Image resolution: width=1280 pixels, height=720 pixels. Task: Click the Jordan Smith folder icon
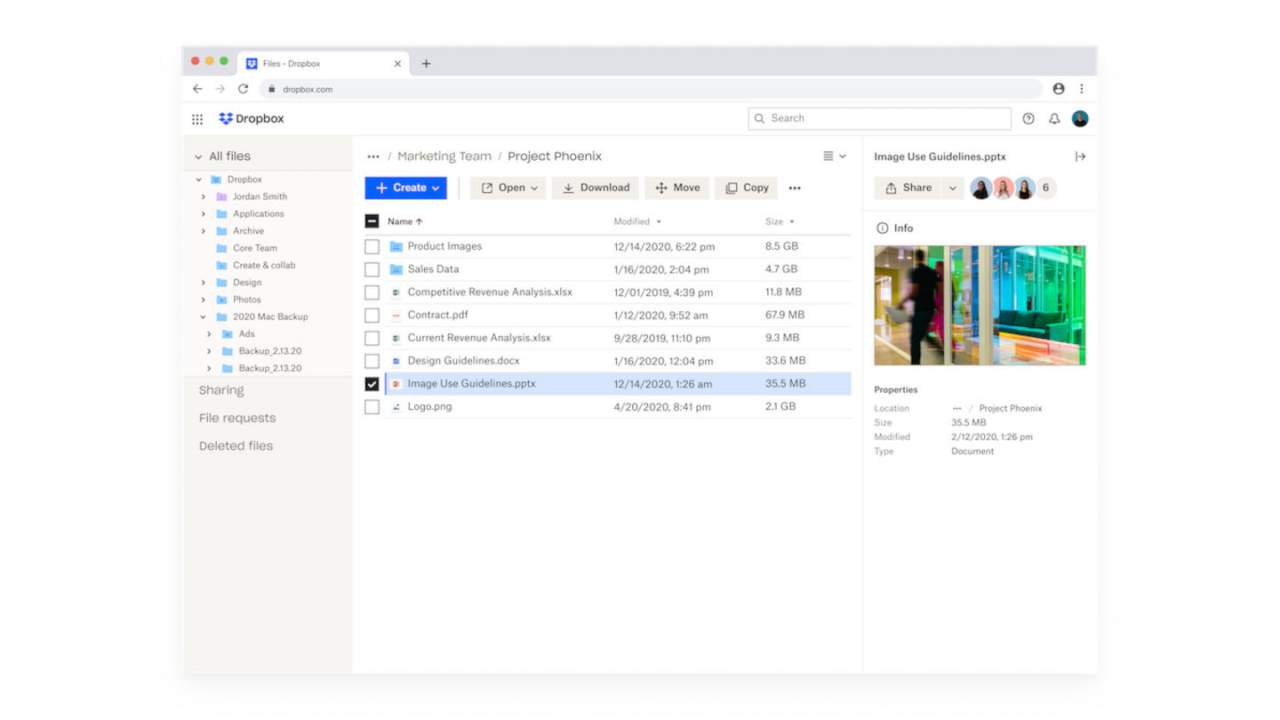click(222, 197)
